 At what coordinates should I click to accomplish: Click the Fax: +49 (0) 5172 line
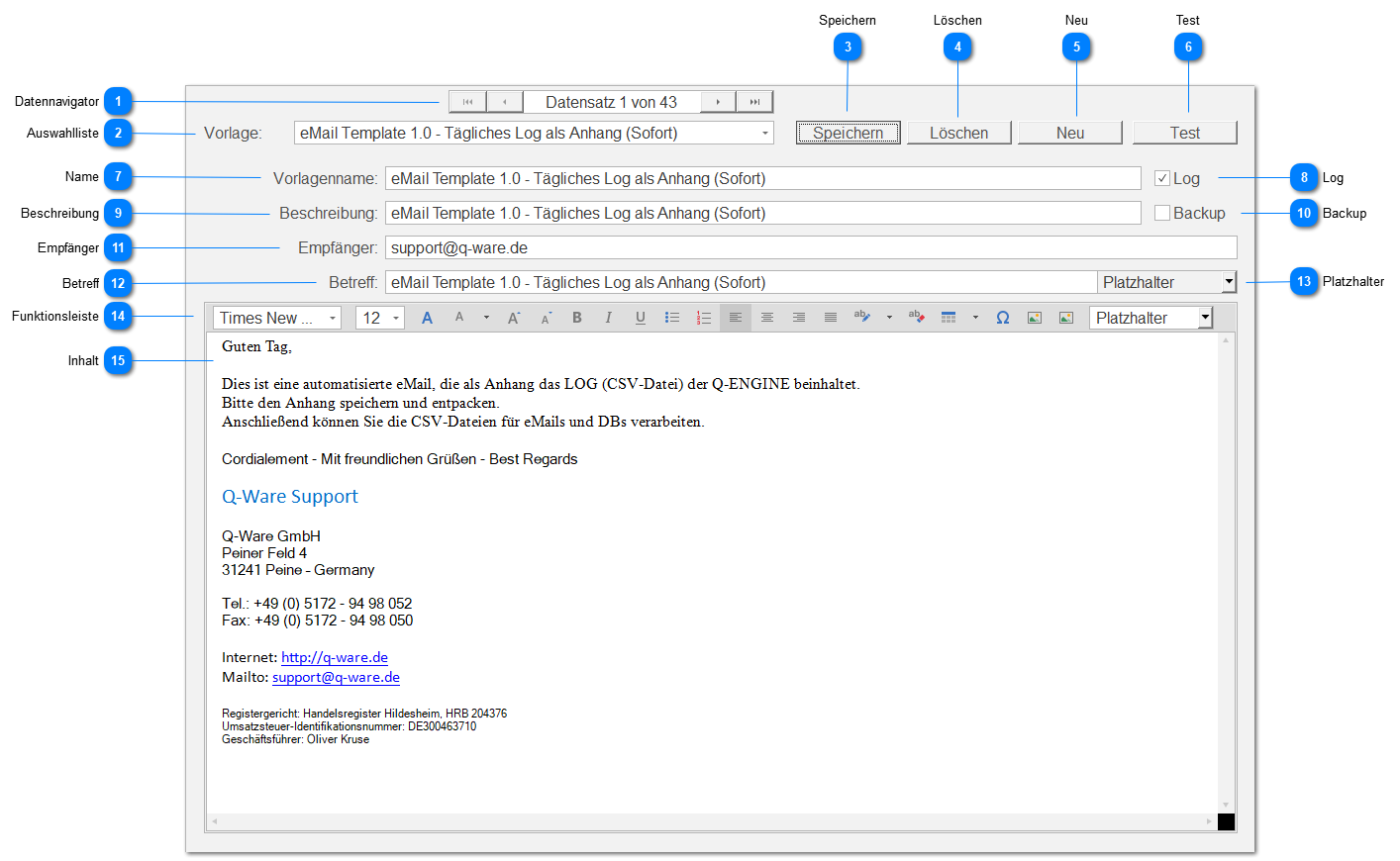click(x=318, y=621)
